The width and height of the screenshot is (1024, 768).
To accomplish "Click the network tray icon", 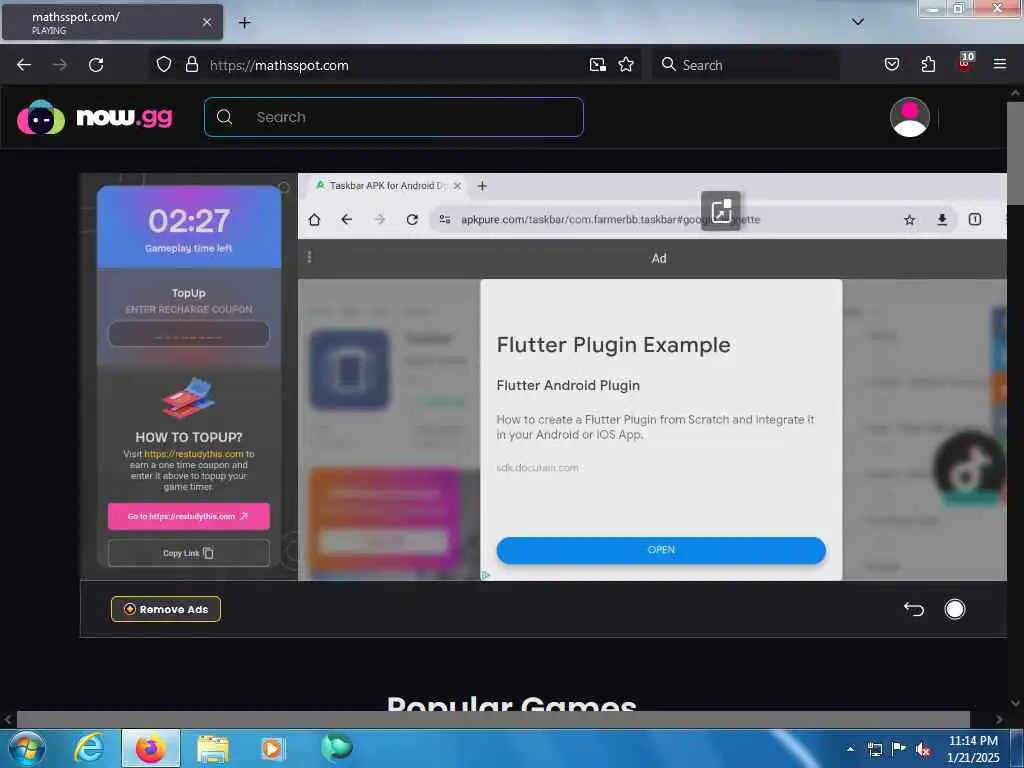I will [874, 749].
